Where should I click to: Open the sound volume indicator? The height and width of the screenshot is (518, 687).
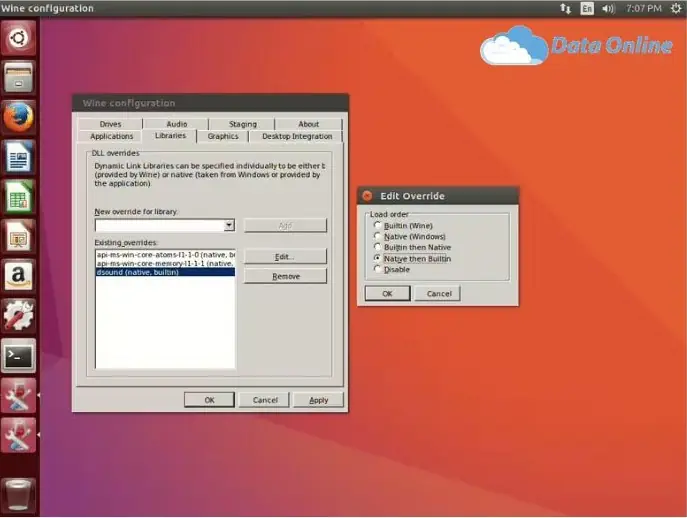pyautogui.click(x=608, y=8)
